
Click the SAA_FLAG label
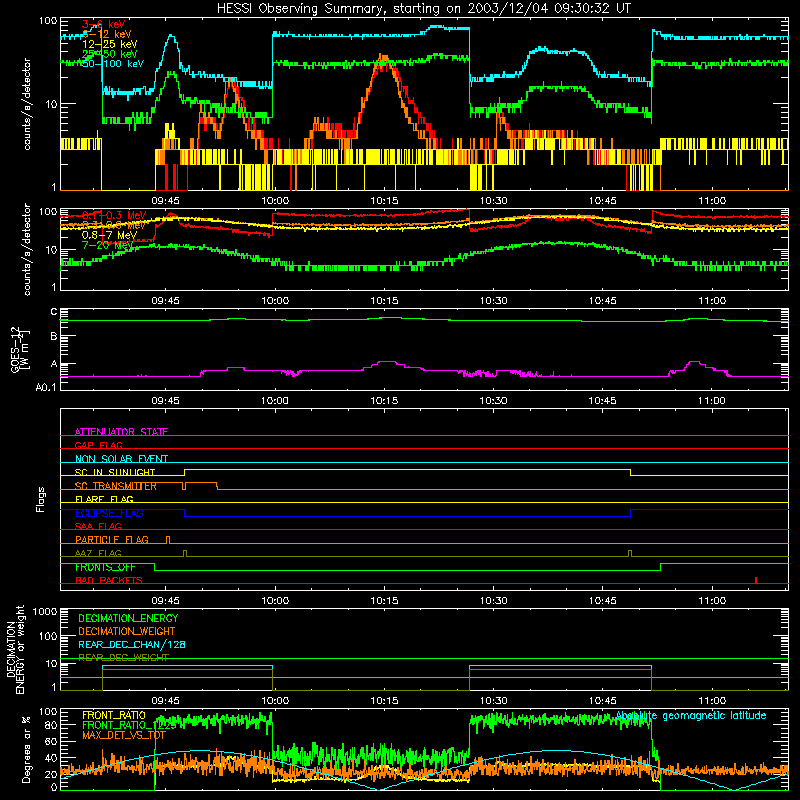[98, 526]
